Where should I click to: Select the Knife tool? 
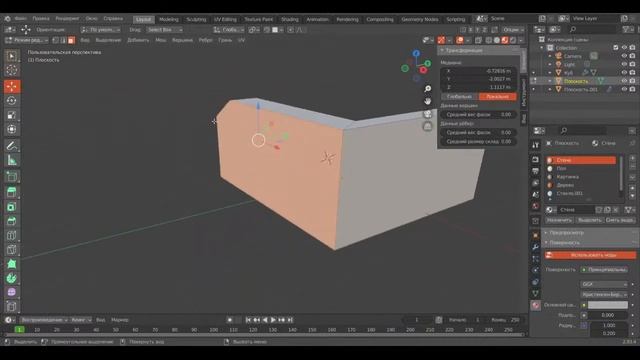[x=11, y=249]
